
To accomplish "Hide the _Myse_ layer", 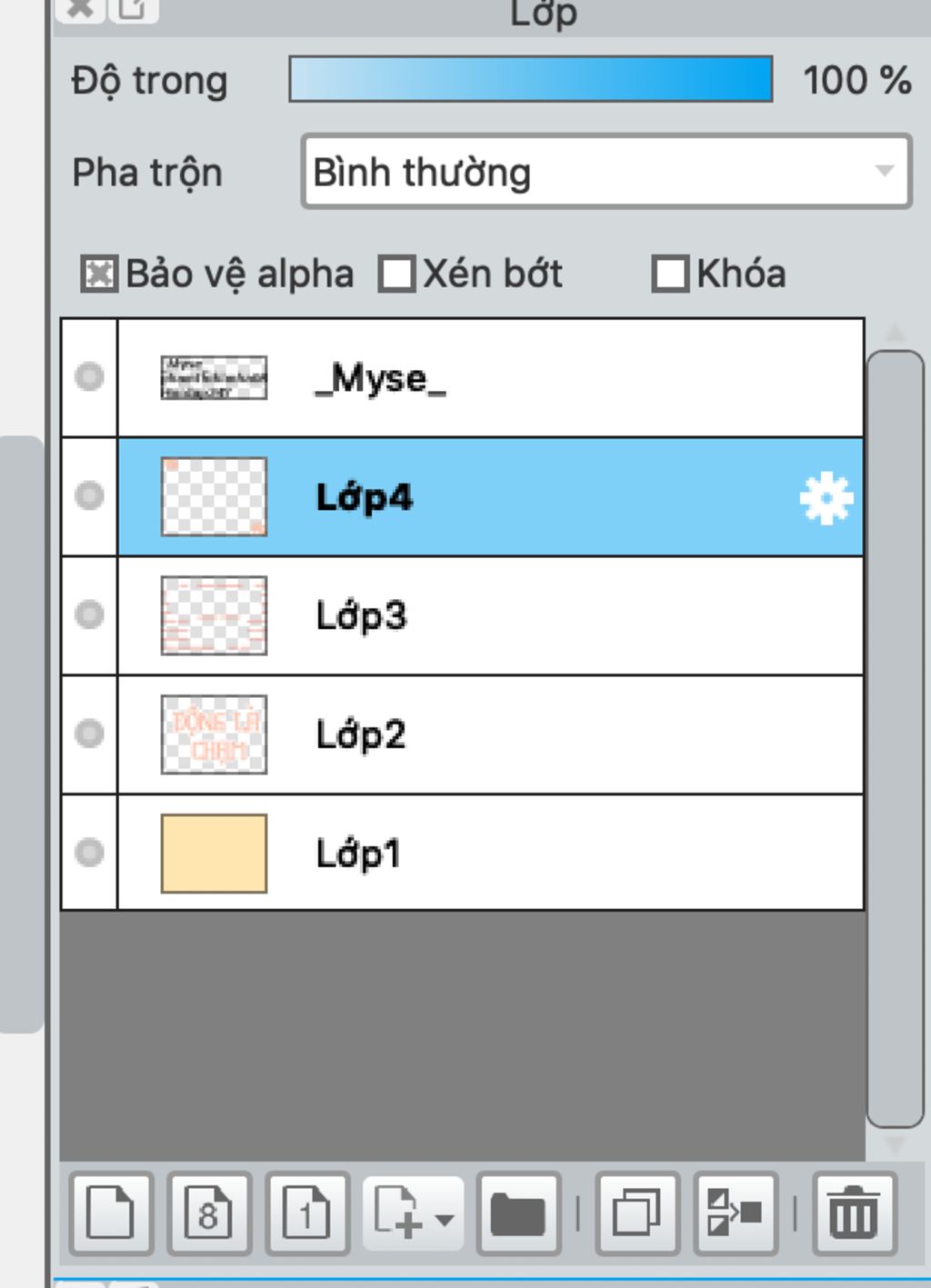I will coord(89,377).
